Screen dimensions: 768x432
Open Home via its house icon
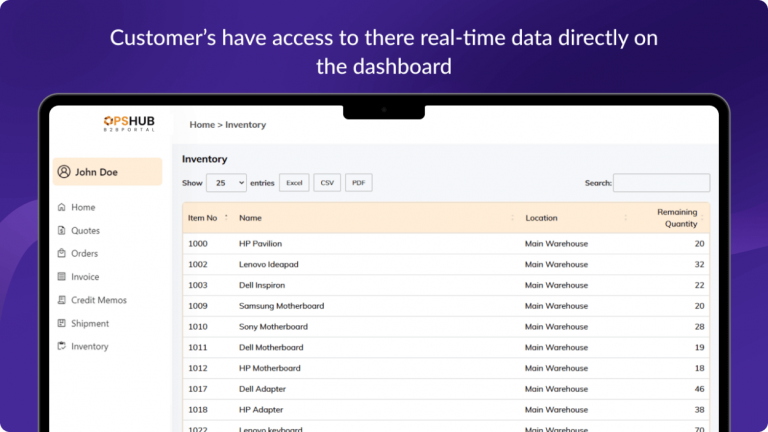click(61, 207)
